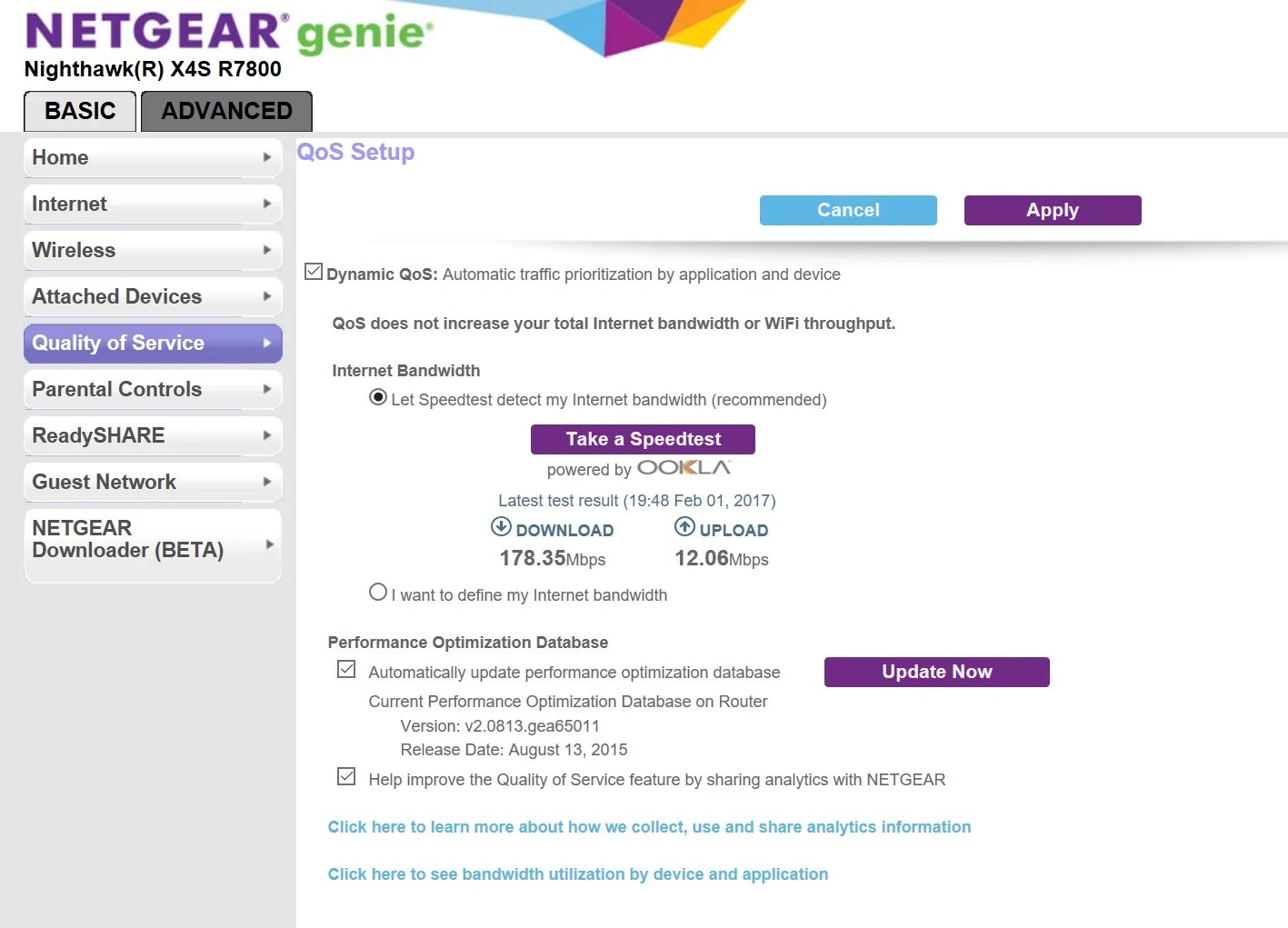Switch to the ADVANCED tab
The height and width of the screenshot is (928, 1288).
click(x=226, y=111)
